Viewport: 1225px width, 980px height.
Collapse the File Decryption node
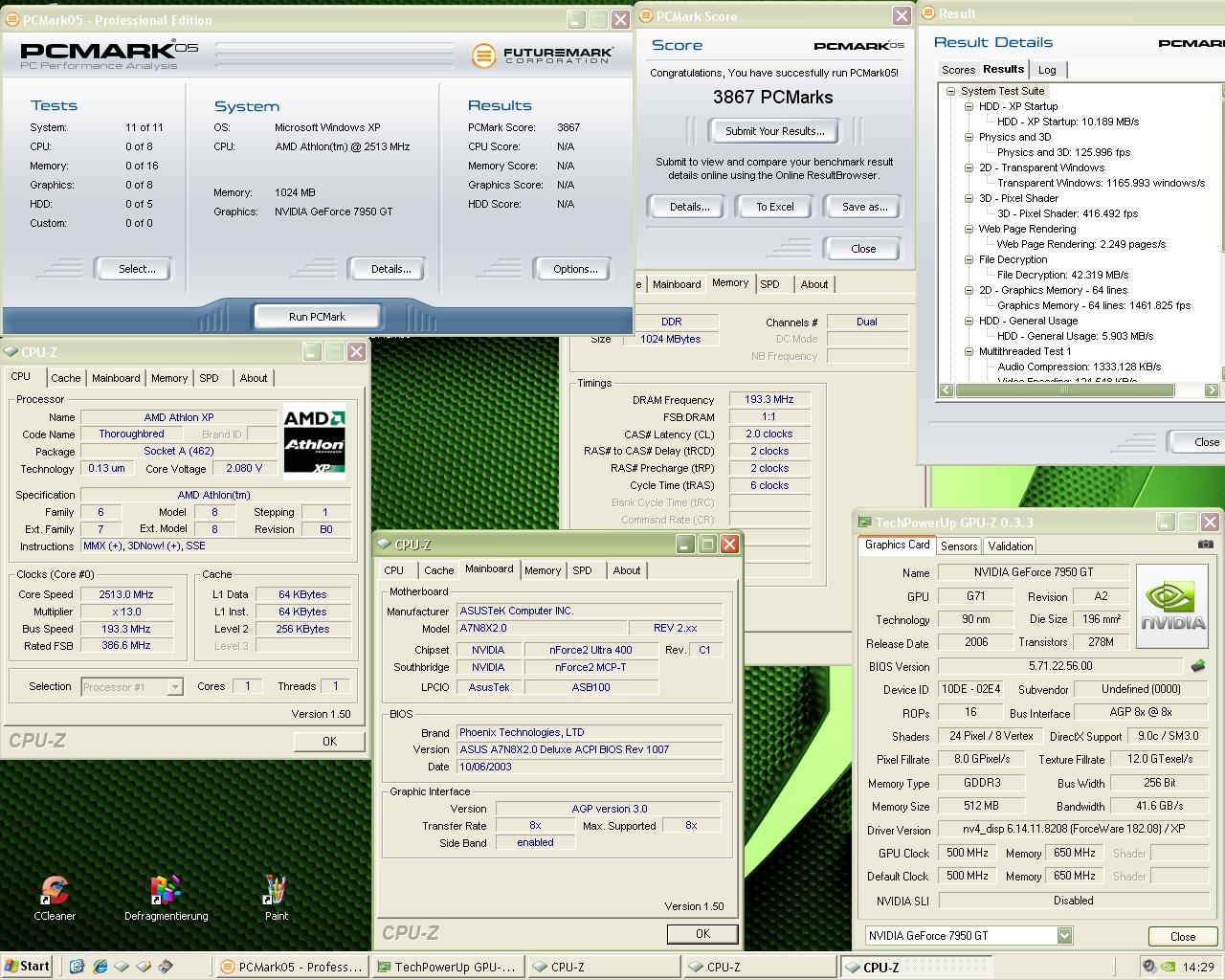[969, 259]
